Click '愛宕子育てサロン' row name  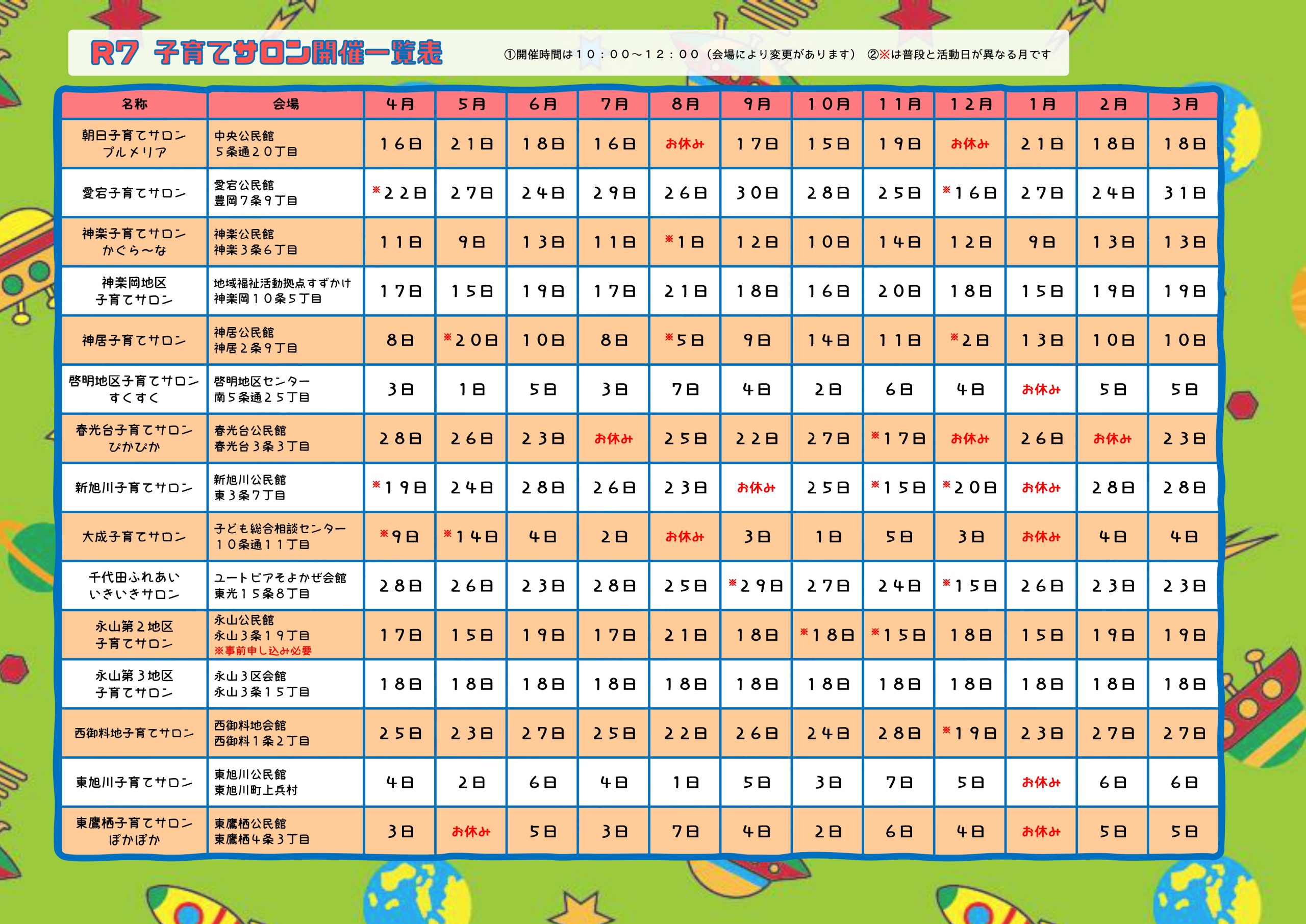(134, 193)
